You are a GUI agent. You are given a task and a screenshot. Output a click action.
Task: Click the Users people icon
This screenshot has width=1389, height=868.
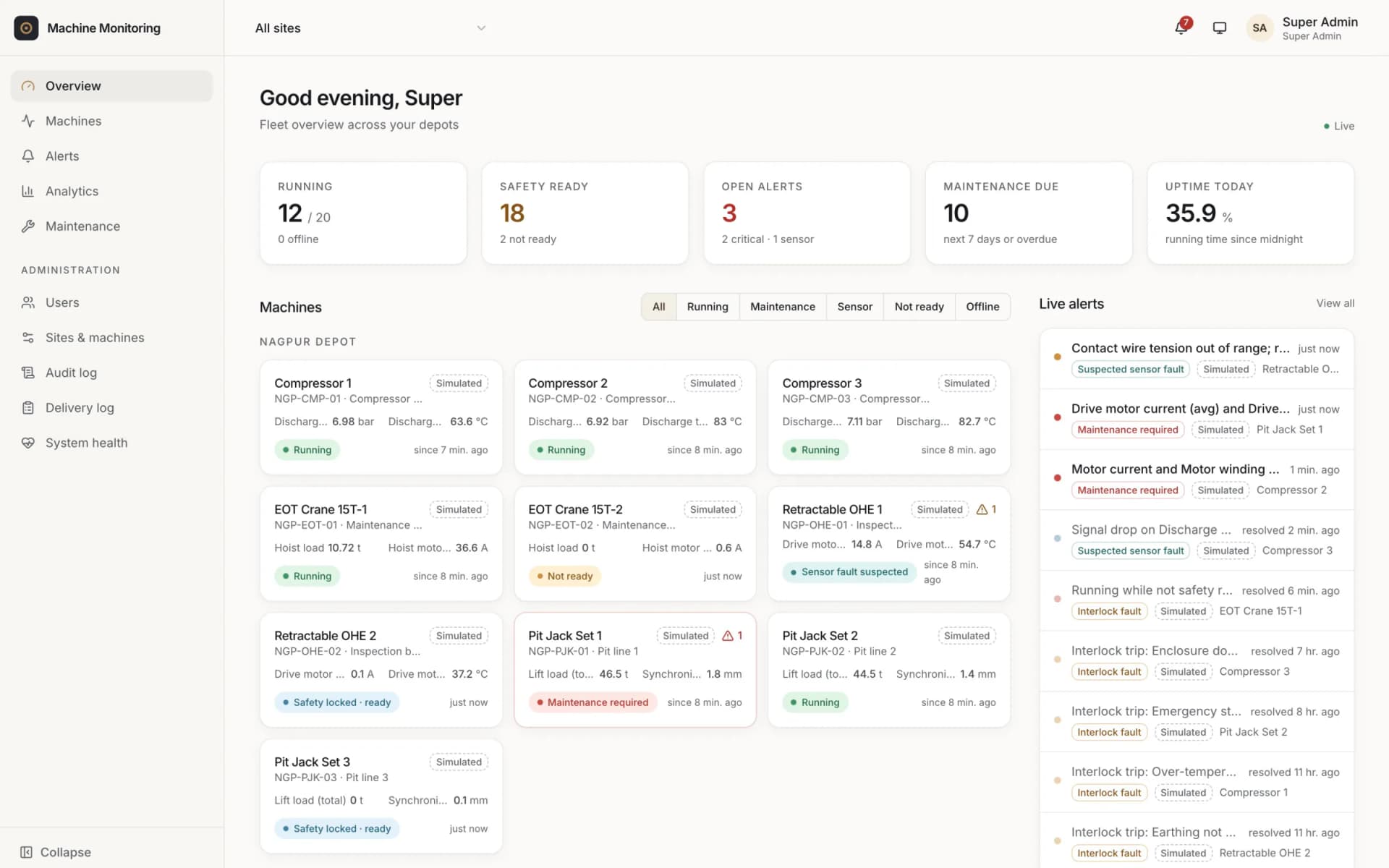[28, 302]
